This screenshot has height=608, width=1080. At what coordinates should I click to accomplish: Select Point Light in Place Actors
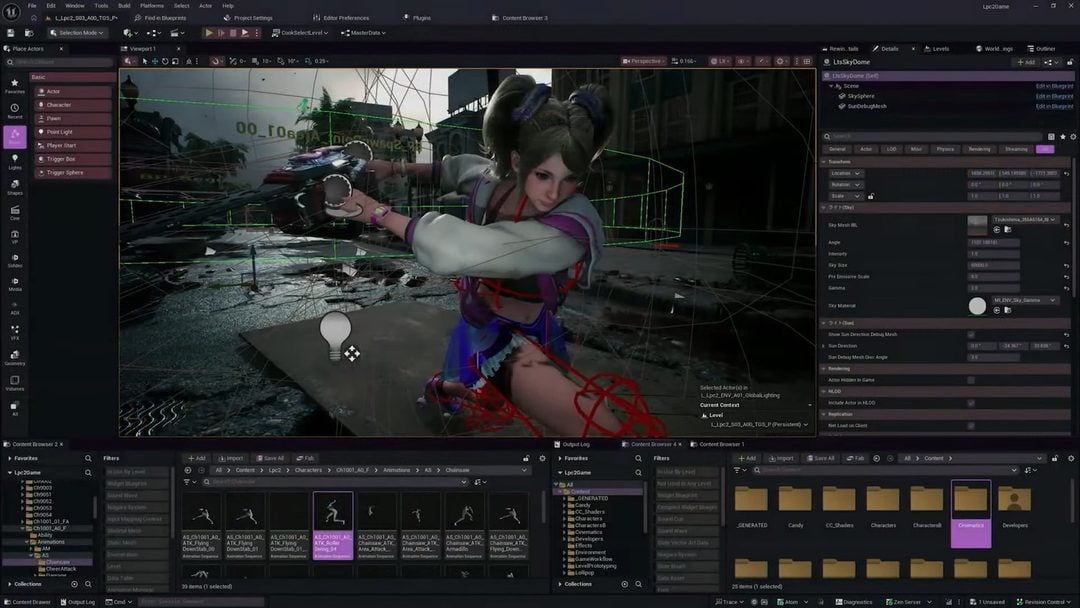click(73, 132)
